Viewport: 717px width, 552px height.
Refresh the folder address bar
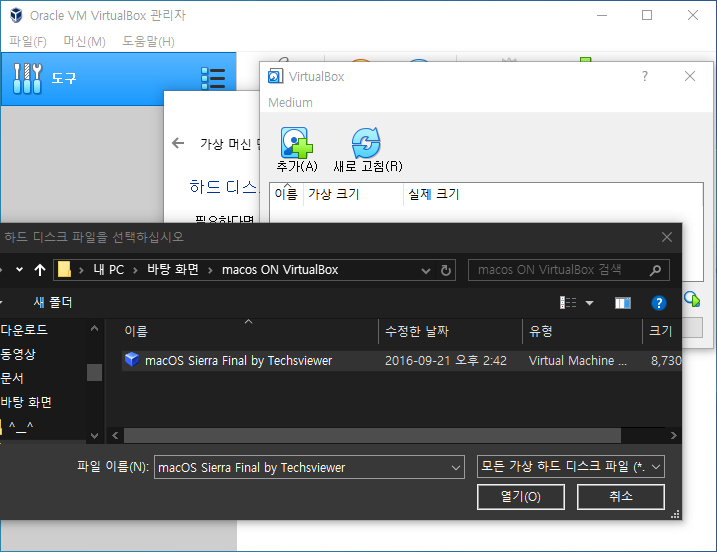tap(446, 270)
